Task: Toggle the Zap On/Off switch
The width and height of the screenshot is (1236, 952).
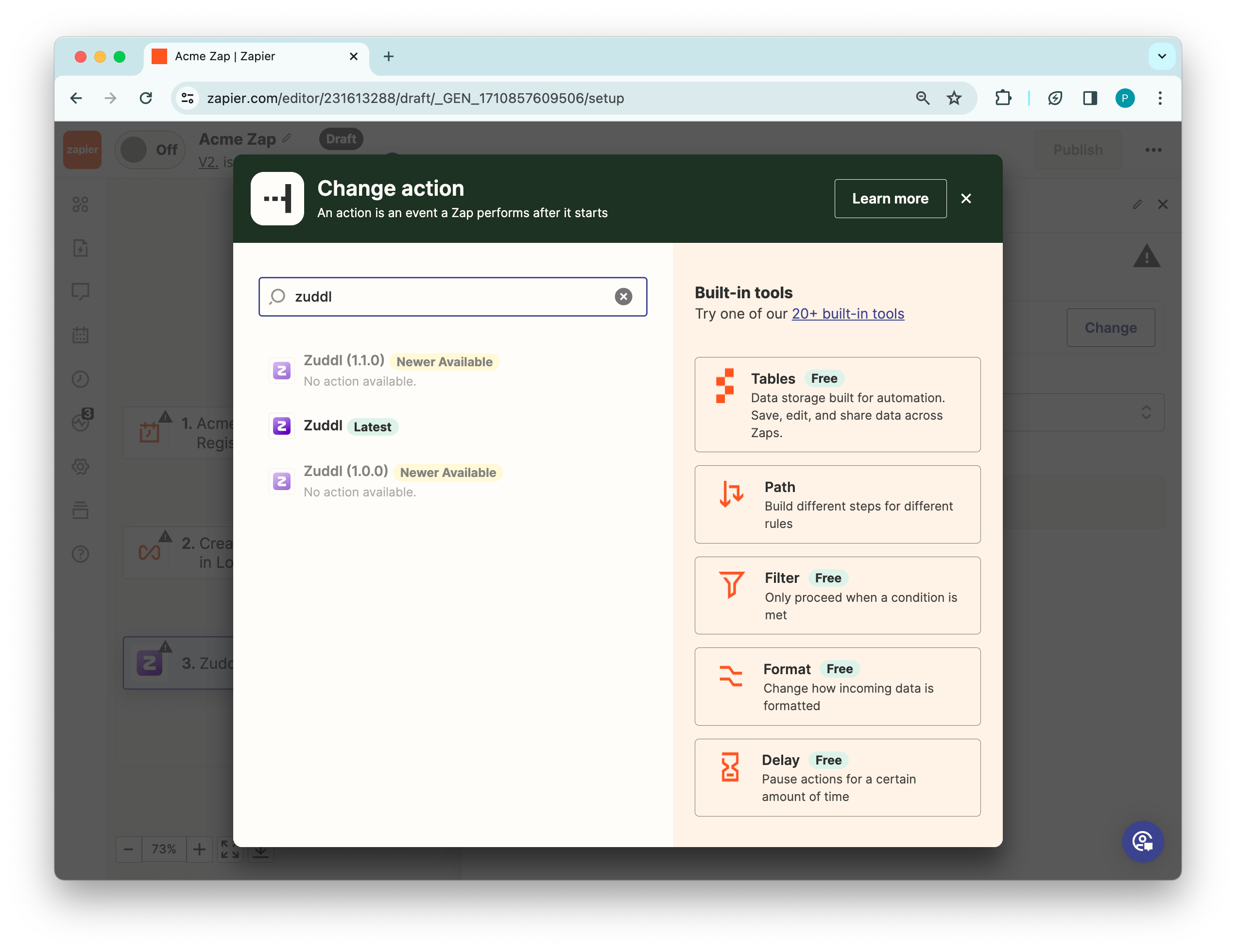Action: (150, 150)
